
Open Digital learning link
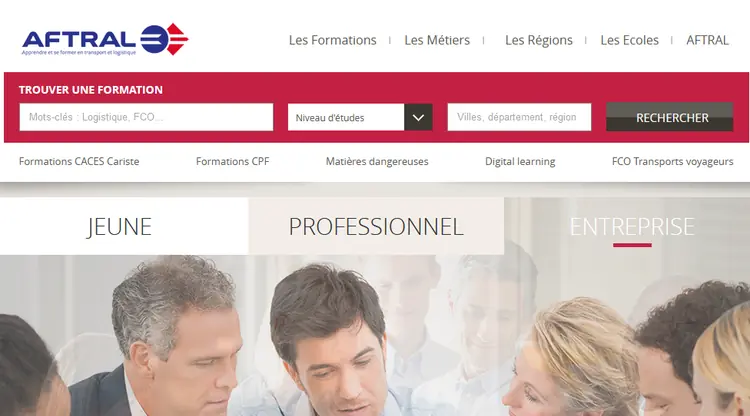[520, 162]
